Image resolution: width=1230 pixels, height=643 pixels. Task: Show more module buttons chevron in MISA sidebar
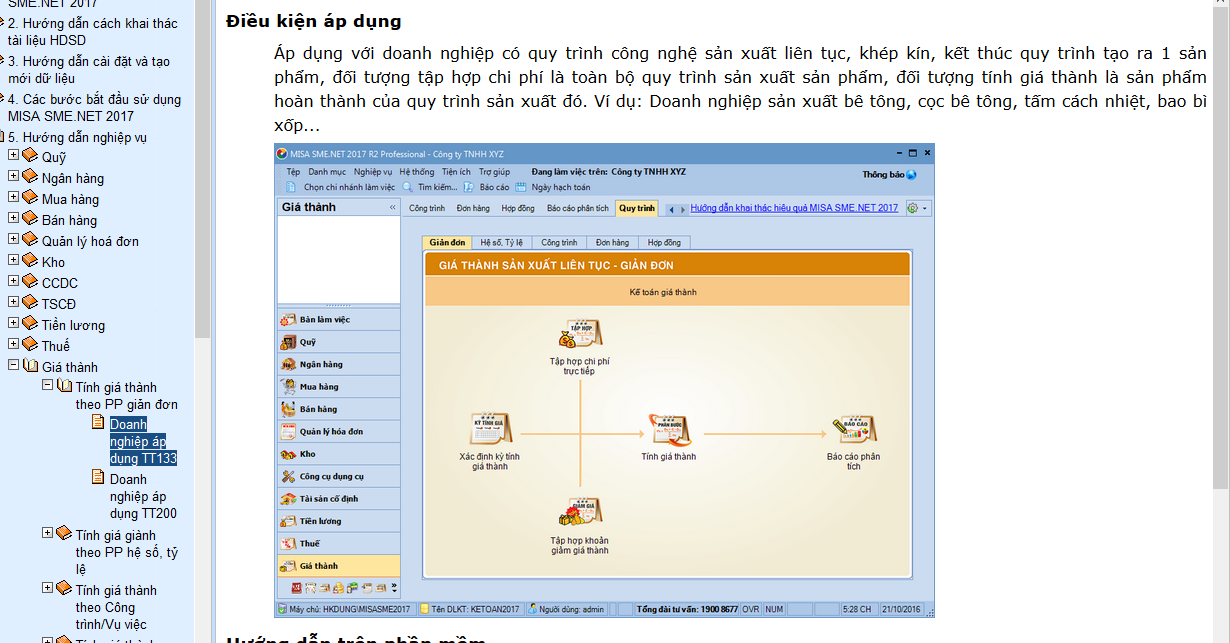click(394, 588)
